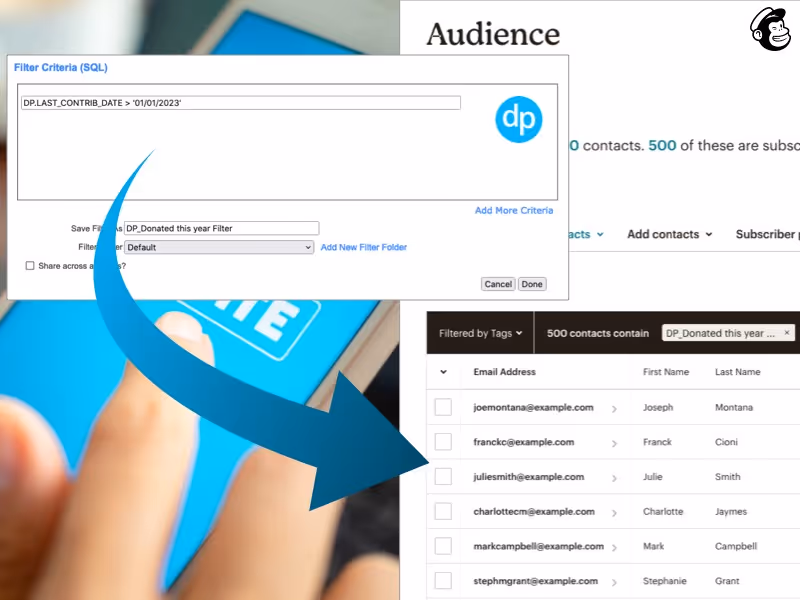Click the last name Jaymes cell
Screen dimensions: 800x600
click(x=731, y=511)
